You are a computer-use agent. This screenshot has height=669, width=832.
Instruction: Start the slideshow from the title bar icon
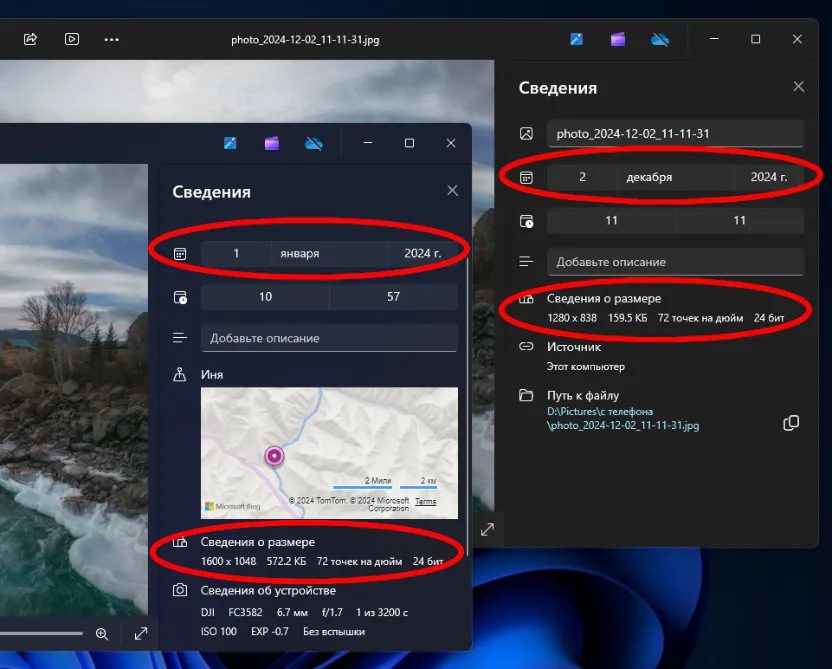coord(71,39)
